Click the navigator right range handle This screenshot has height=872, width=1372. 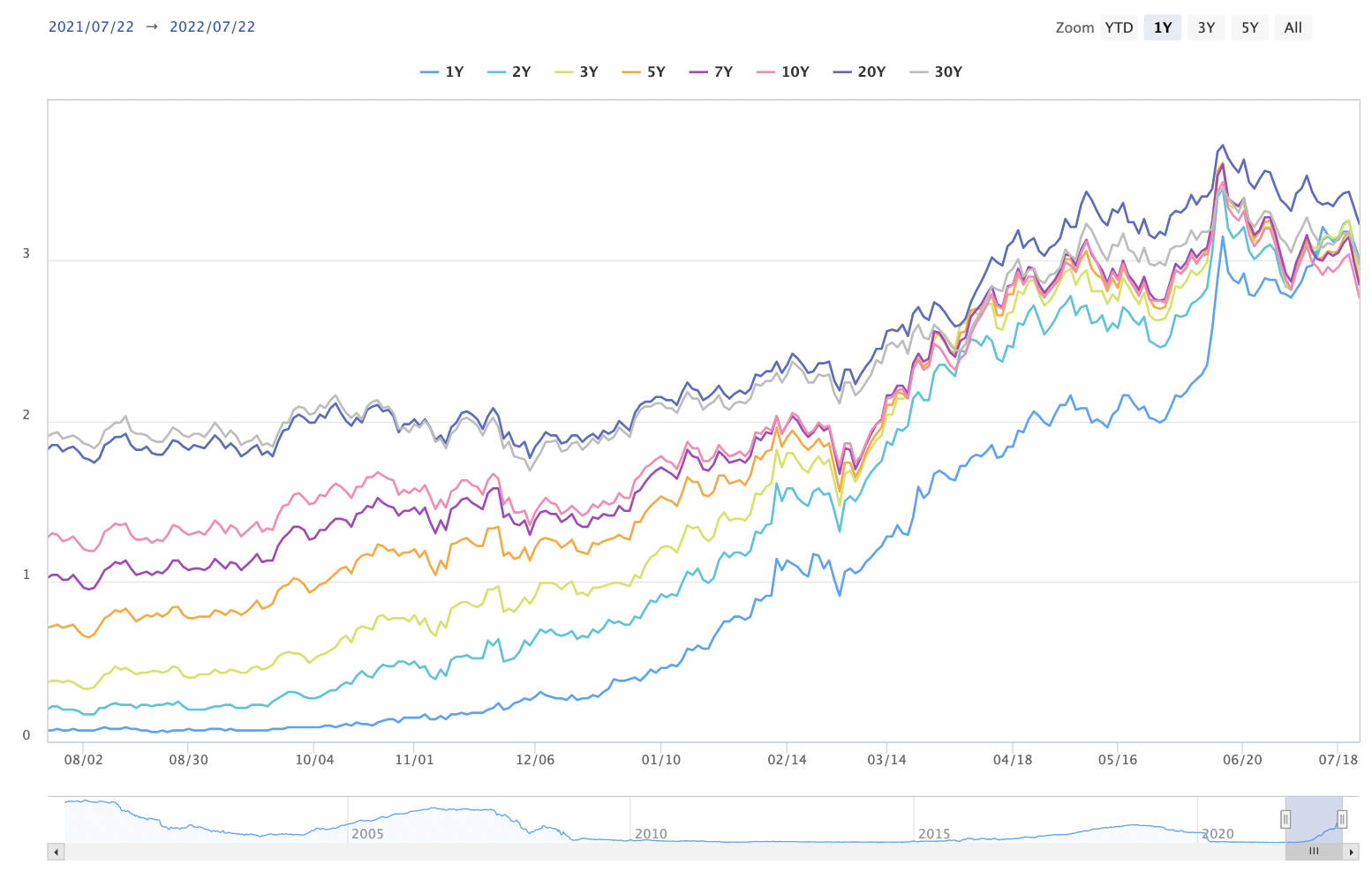tap(1342, 819)
